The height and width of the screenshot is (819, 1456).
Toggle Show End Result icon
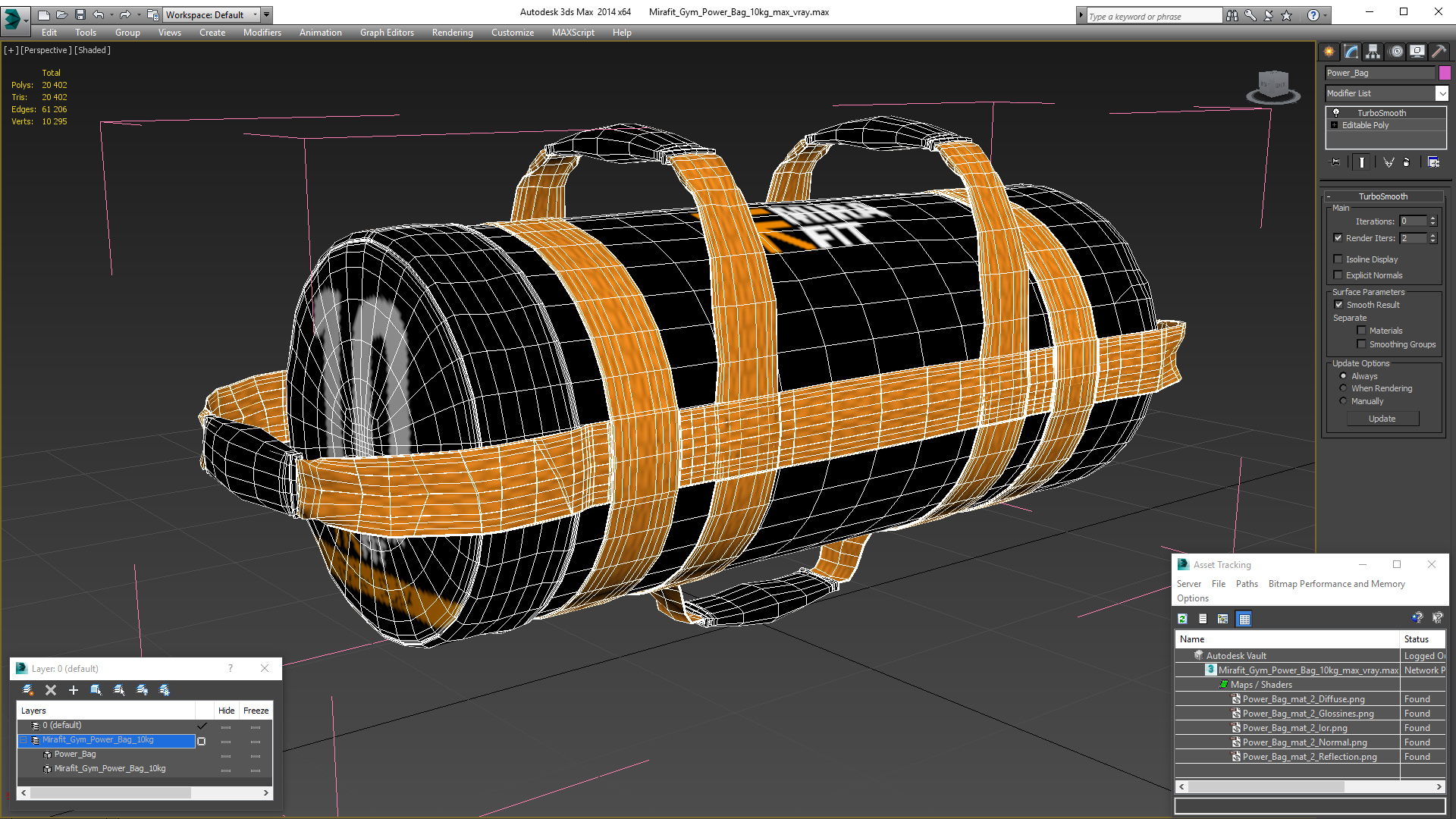click(x=1362, y=162)
